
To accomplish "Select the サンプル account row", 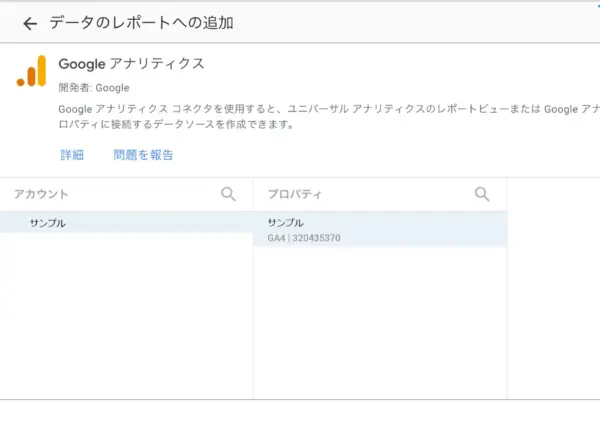I will point(126,223).
